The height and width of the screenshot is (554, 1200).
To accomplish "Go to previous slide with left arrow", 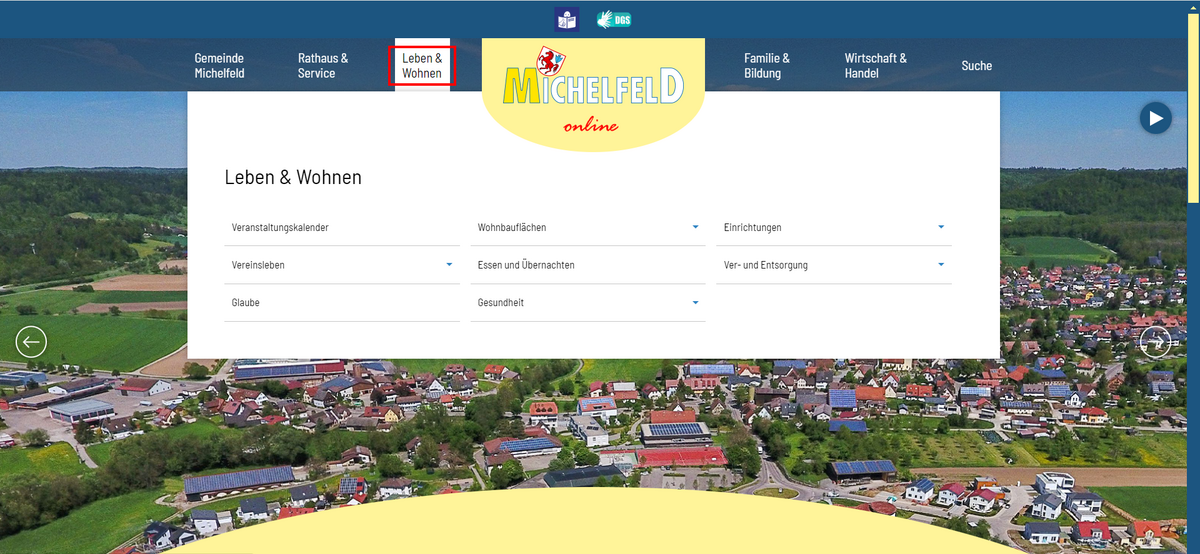I will 31,342.
